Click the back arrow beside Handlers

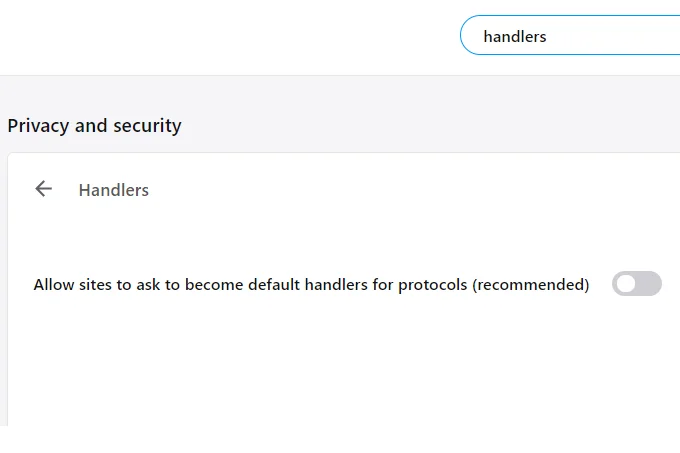[43, 189]
